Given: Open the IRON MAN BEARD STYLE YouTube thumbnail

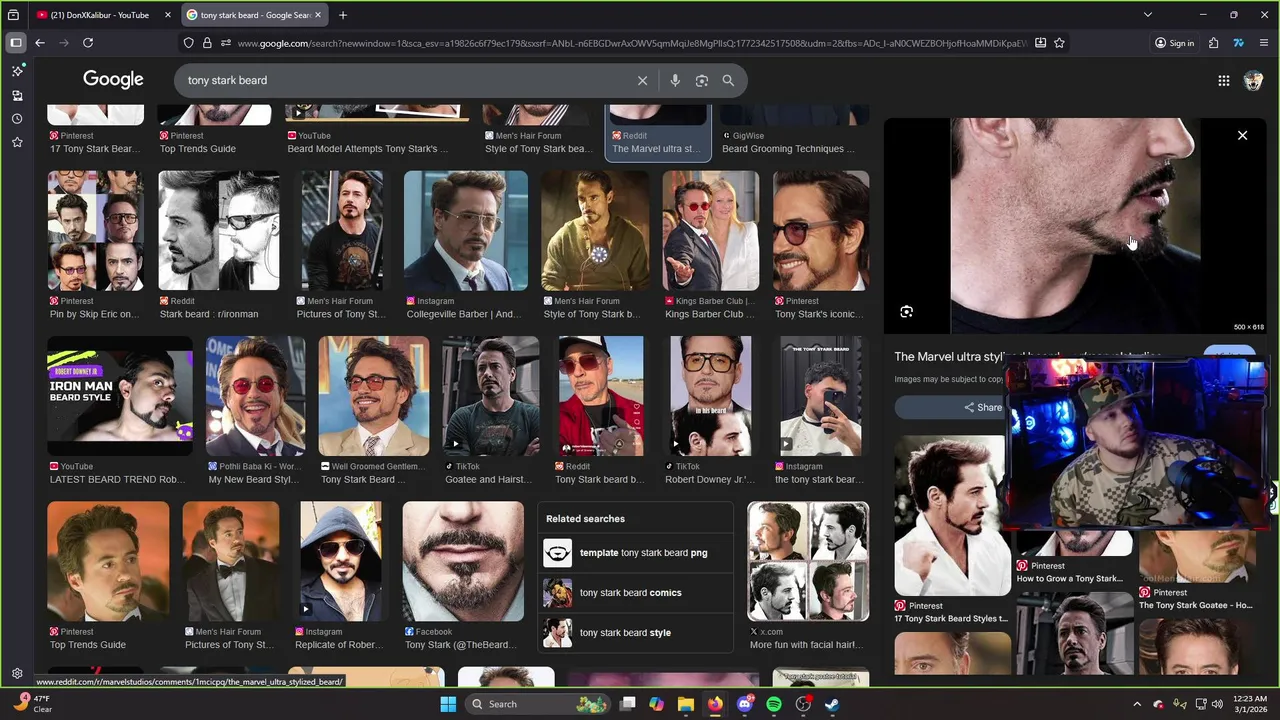Looking at the screenshot, I should [x=120, y=396].
